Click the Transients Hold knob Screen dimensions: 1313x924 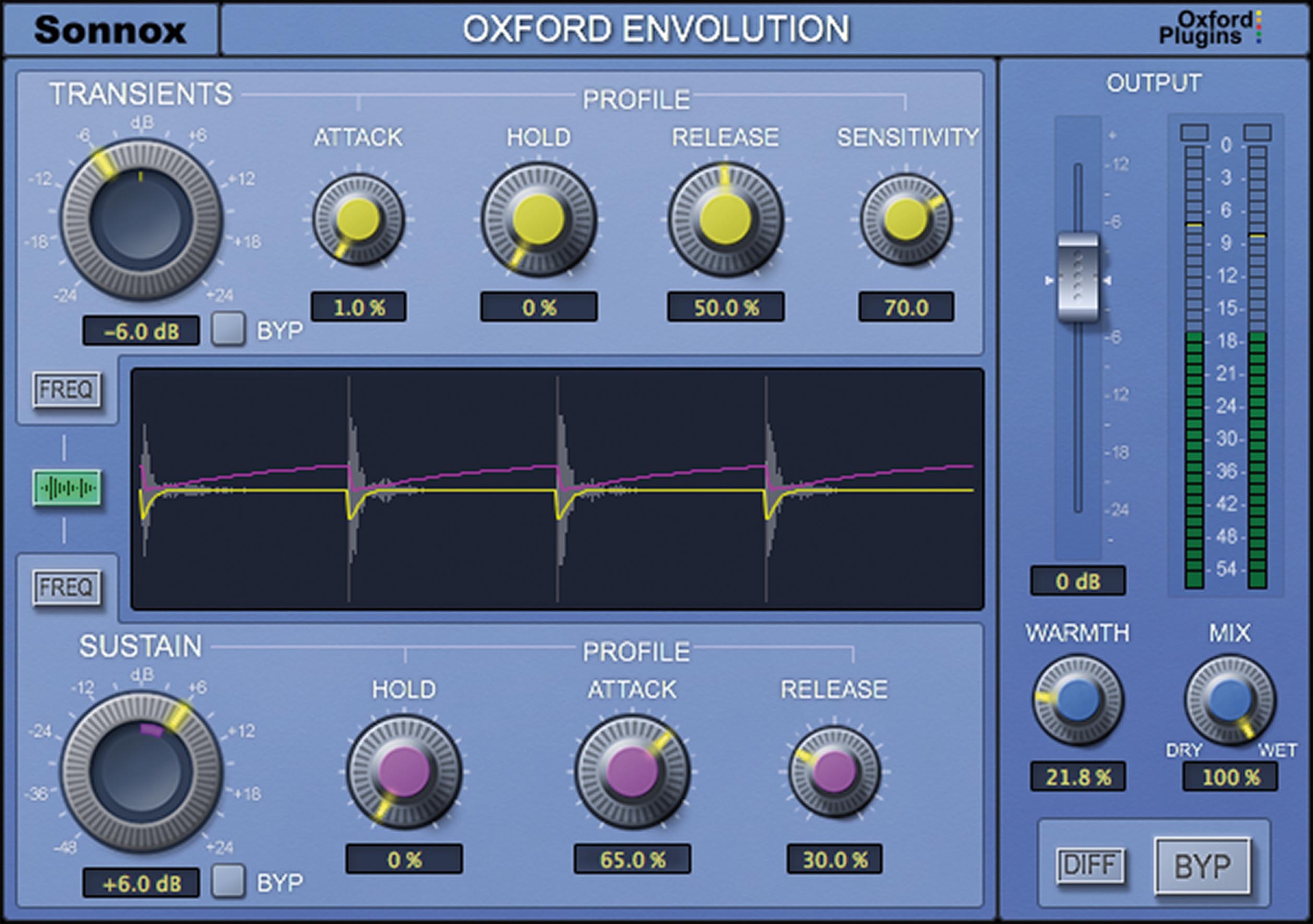pyautogui.click(x=539, y=220)
